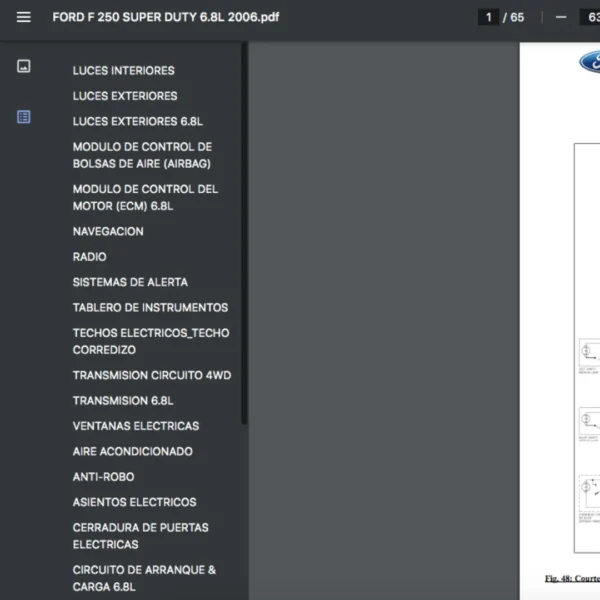The height and width of the screenshot is (600, 600).
Task: Click the PDF file name title
Action: click(166, 17)
